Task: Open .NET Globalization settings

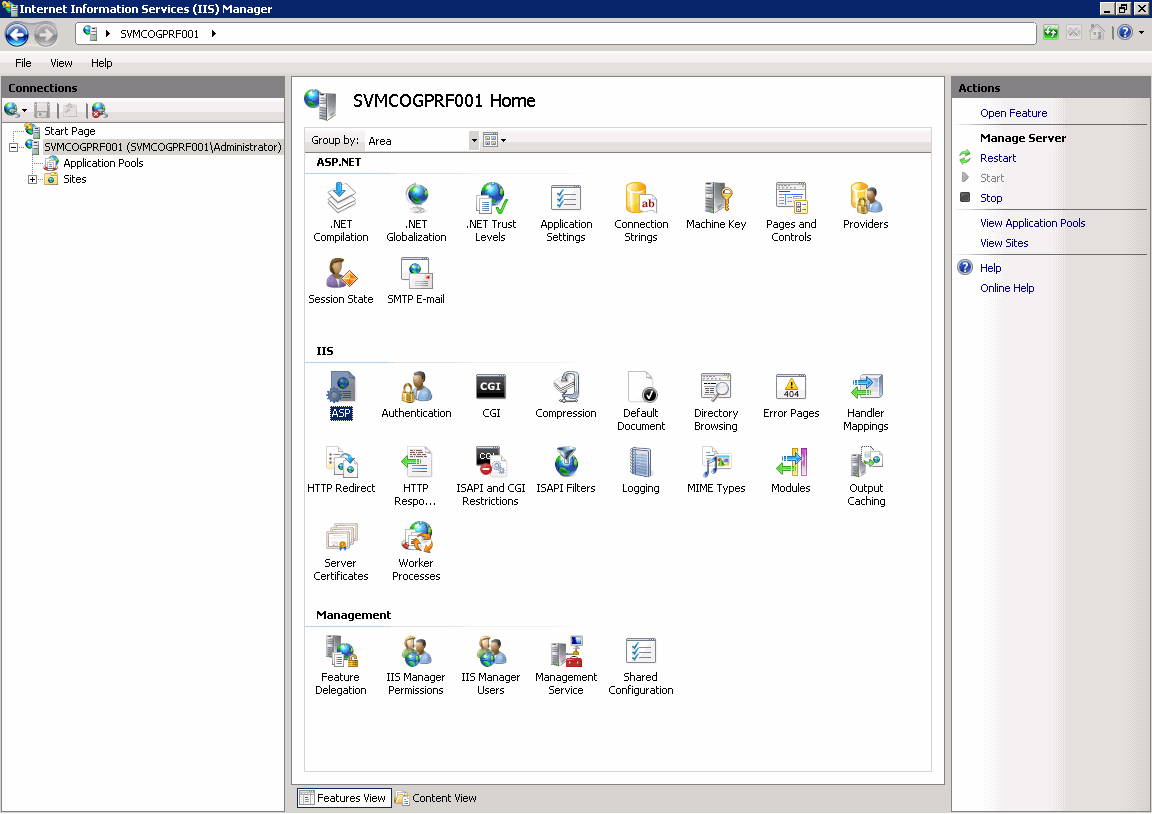Action: pyautogui.click(x=417, y=212)
